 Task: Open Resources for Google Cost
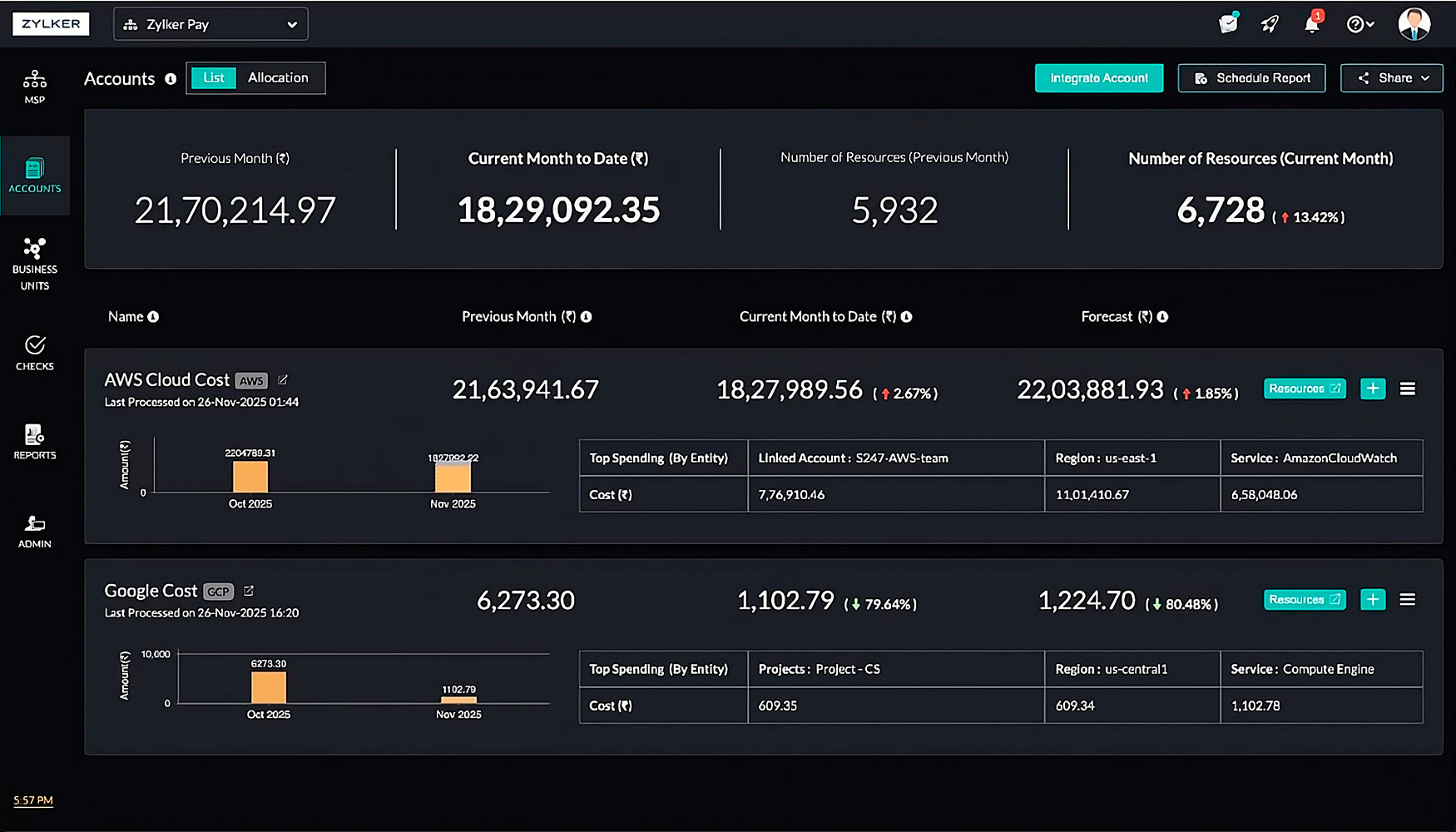point(1304,599)
